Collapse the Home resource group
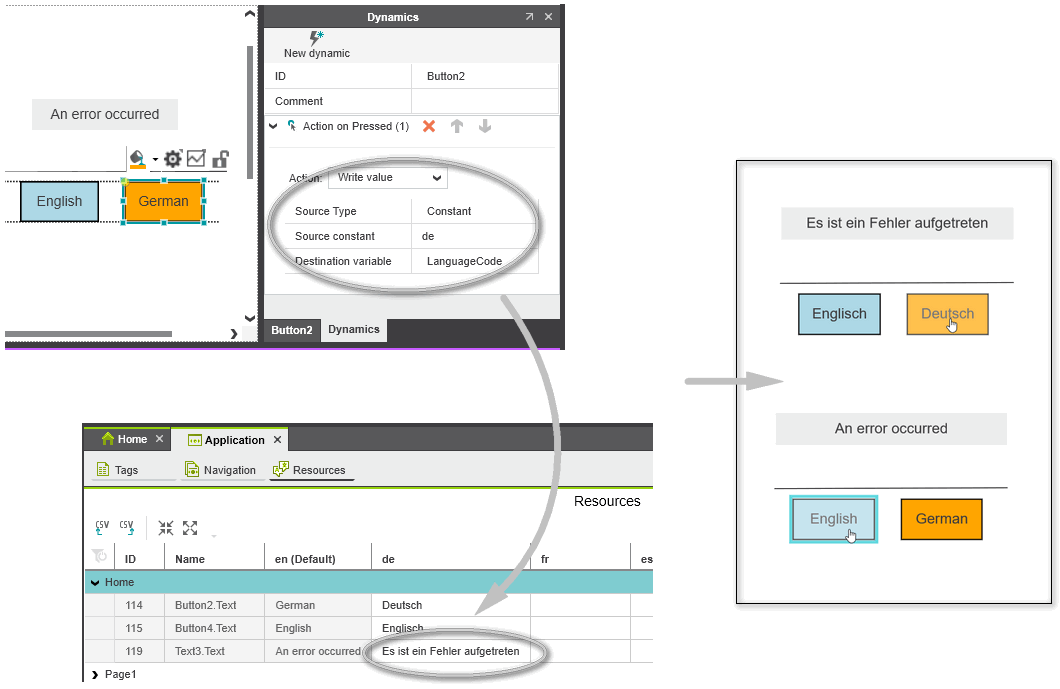The width and height of the screenshot is (1060, 689). pos(95,582)
